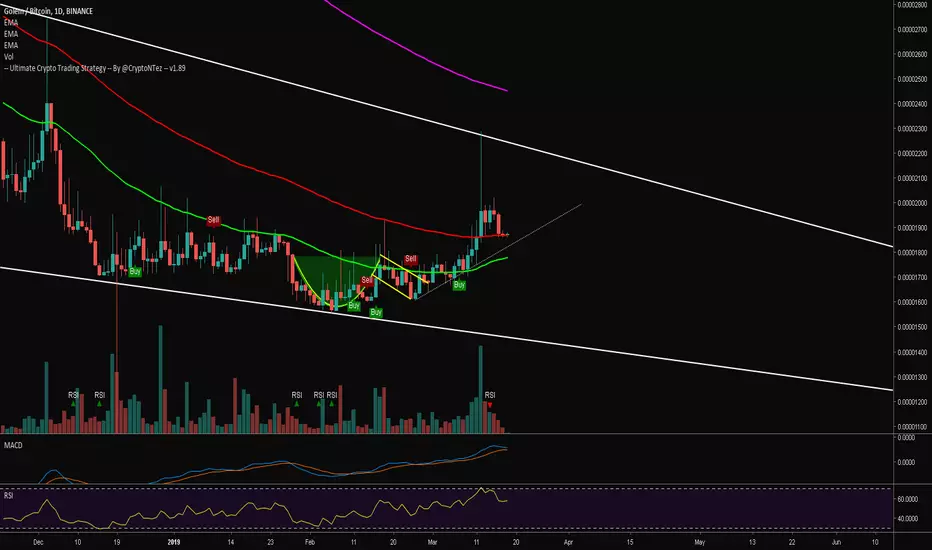Click the Vol indicator legend label
932x550 pixels.
pyautogui.click(x=8, y=56)
